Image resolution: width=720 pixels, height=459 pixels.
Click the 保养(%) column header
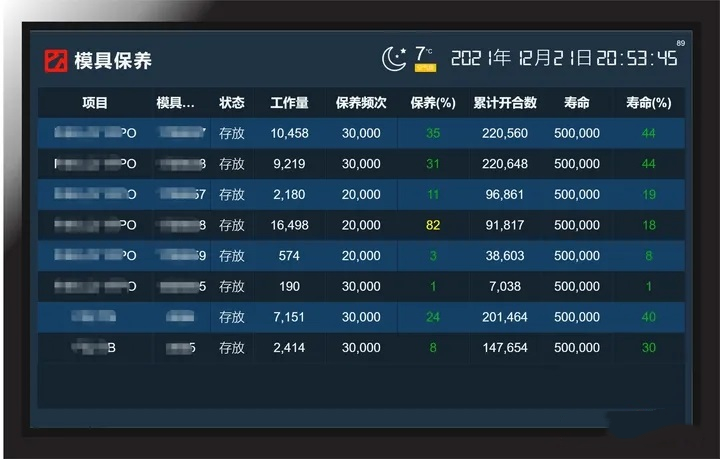433,103
